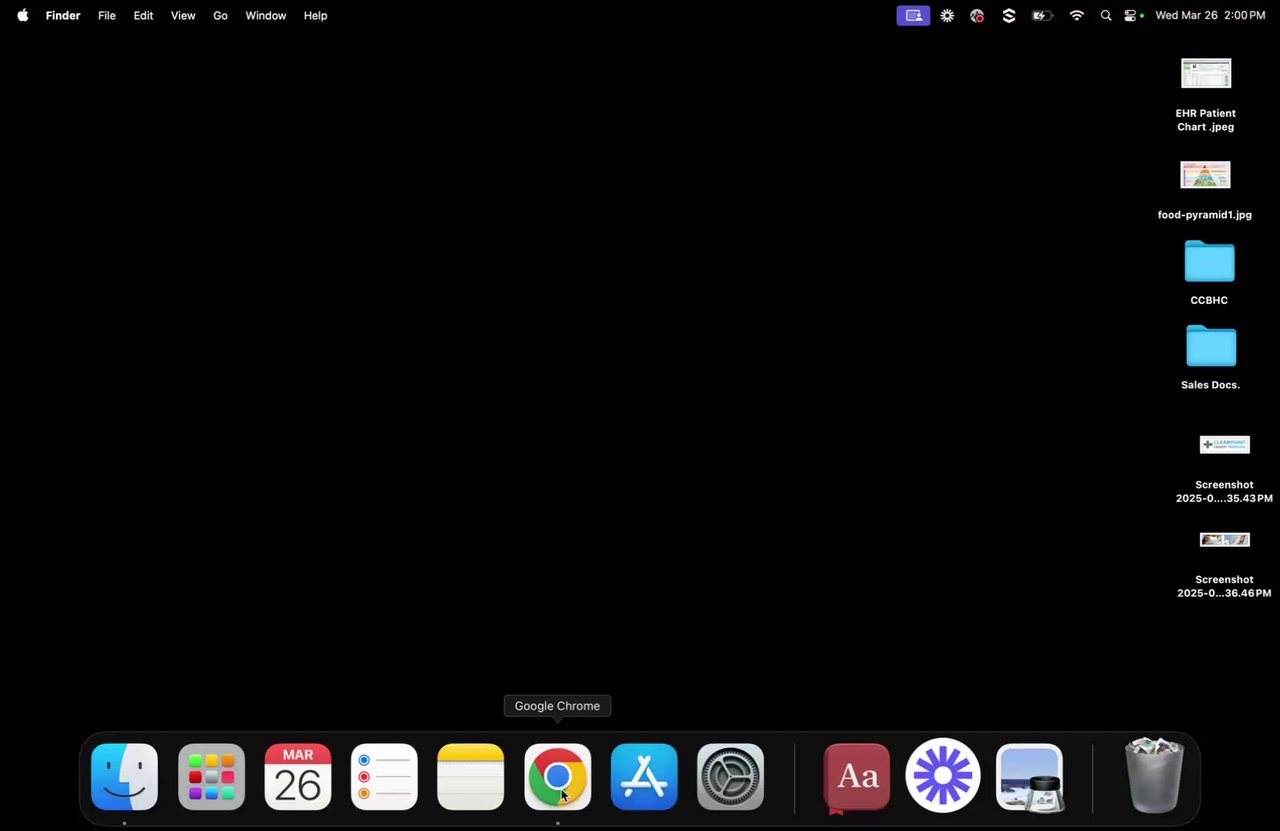Open Launchpad from the Dock

[x=211, y=777]
